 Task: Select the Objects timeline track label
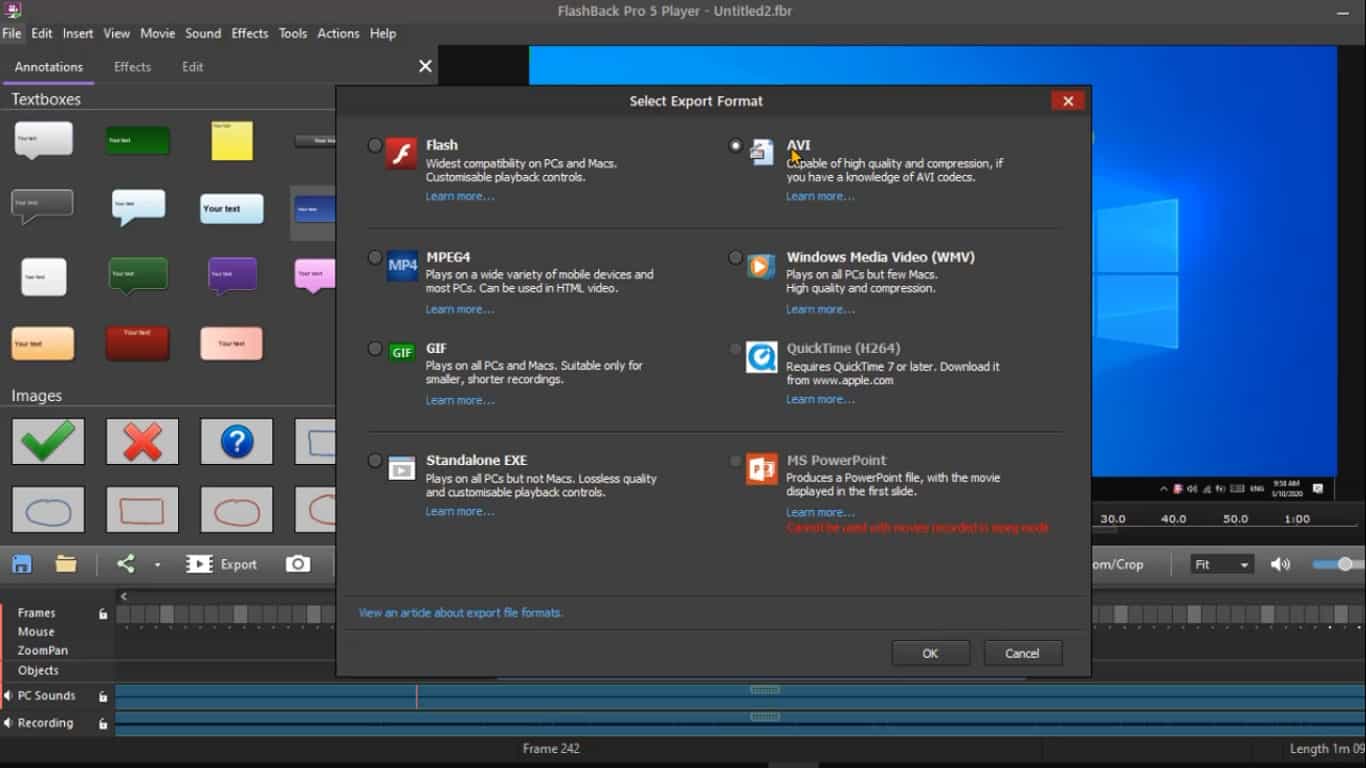click(38, 670)
